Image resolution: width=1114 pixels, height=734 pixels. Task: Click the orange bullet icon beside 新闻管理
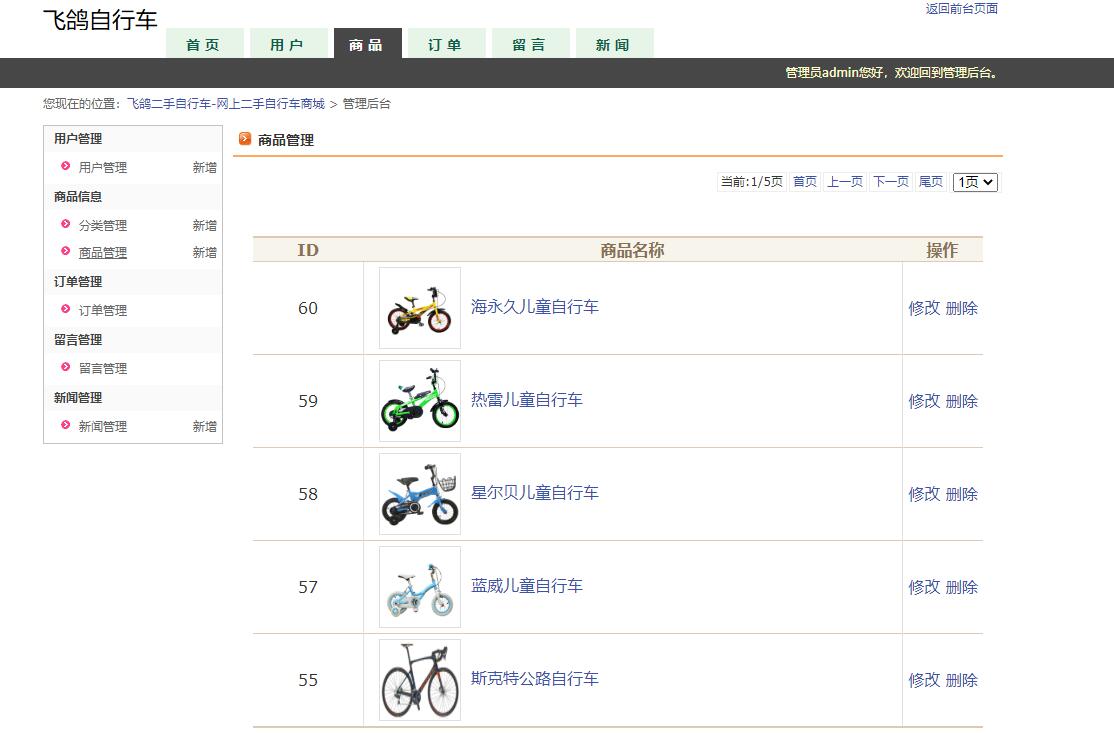[x=64, y=426]
